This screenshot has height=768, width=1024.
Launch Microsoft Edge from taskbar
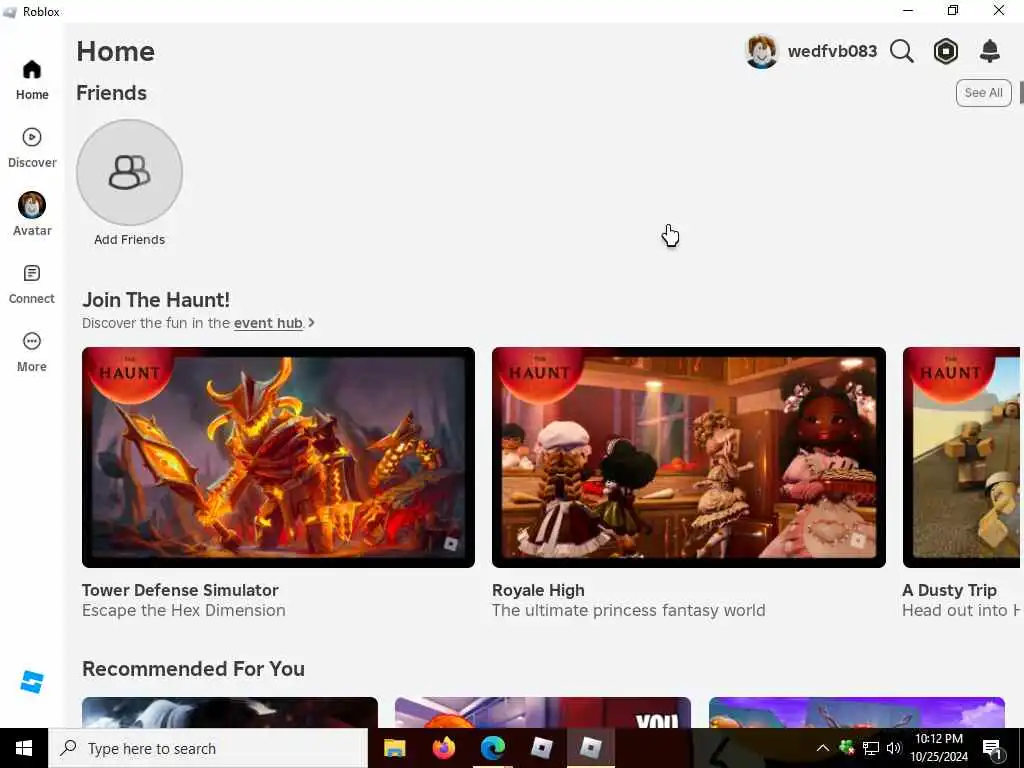(x=493, y=748)
